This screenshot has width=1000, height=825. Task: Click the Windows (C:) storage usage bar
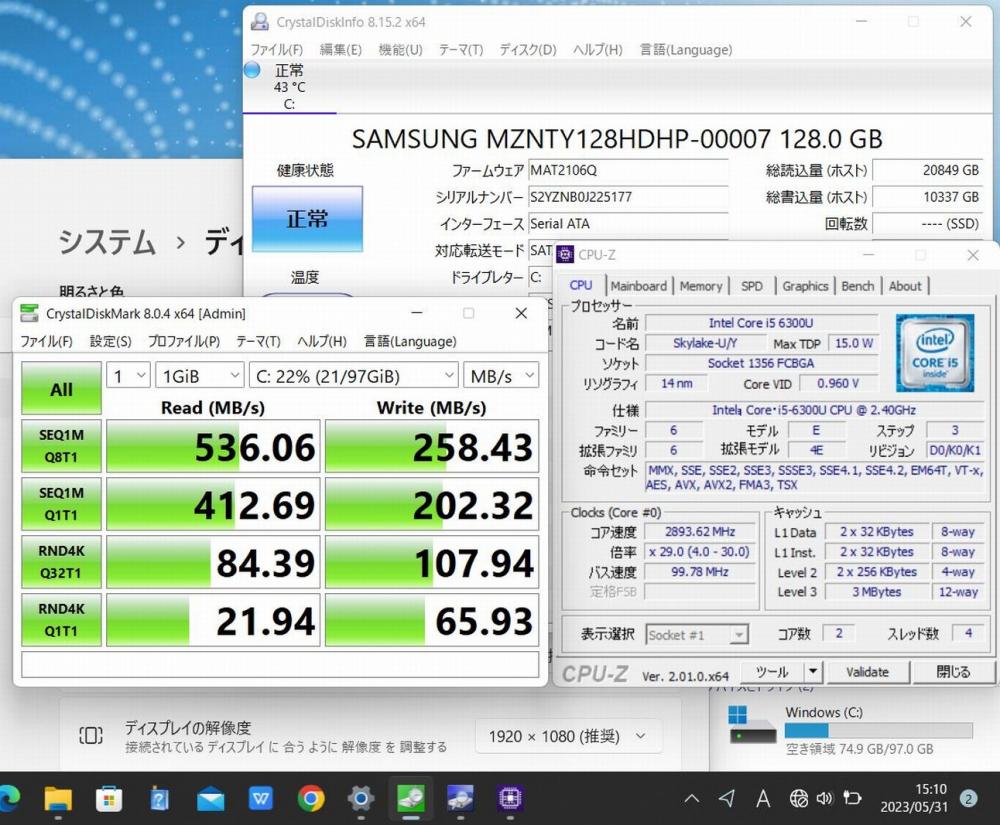pos(878,730)
